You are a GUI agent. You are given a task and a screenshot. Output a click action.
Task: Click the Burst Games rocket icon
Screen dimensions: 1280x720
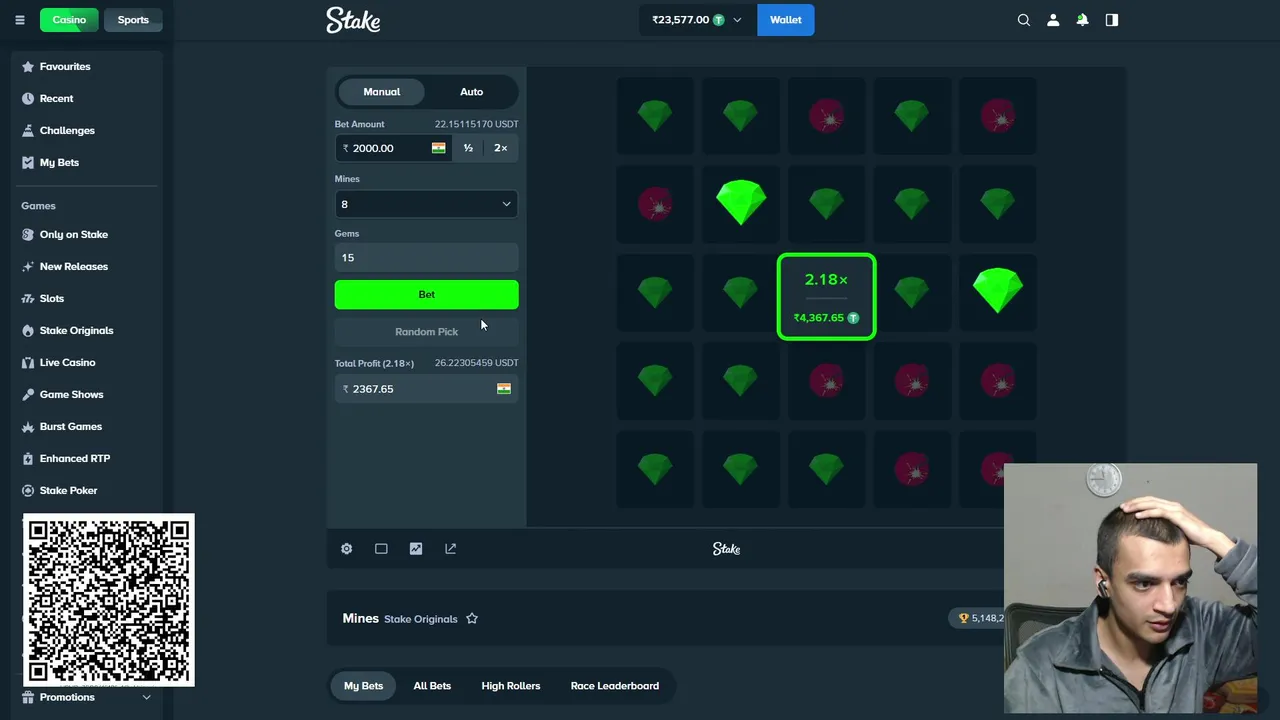click(28, 426)
